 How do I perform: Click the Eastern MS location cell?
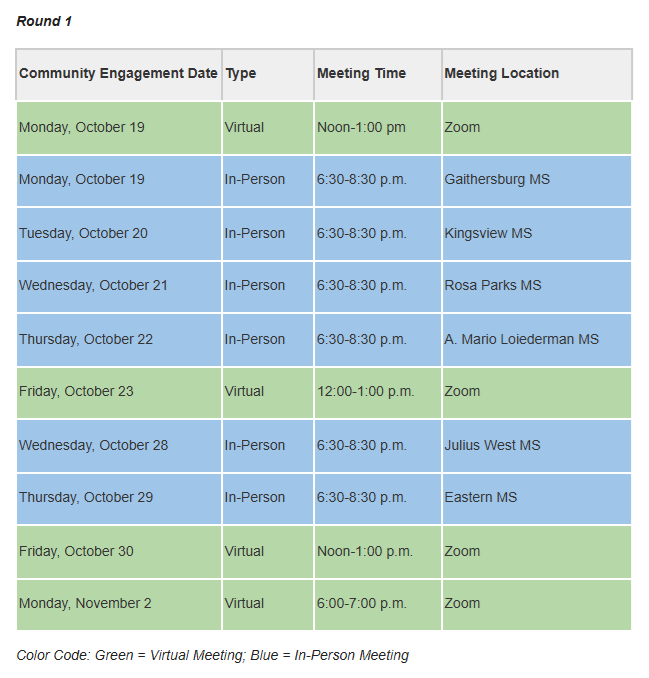pyautogui.click(x=537, y=499)
